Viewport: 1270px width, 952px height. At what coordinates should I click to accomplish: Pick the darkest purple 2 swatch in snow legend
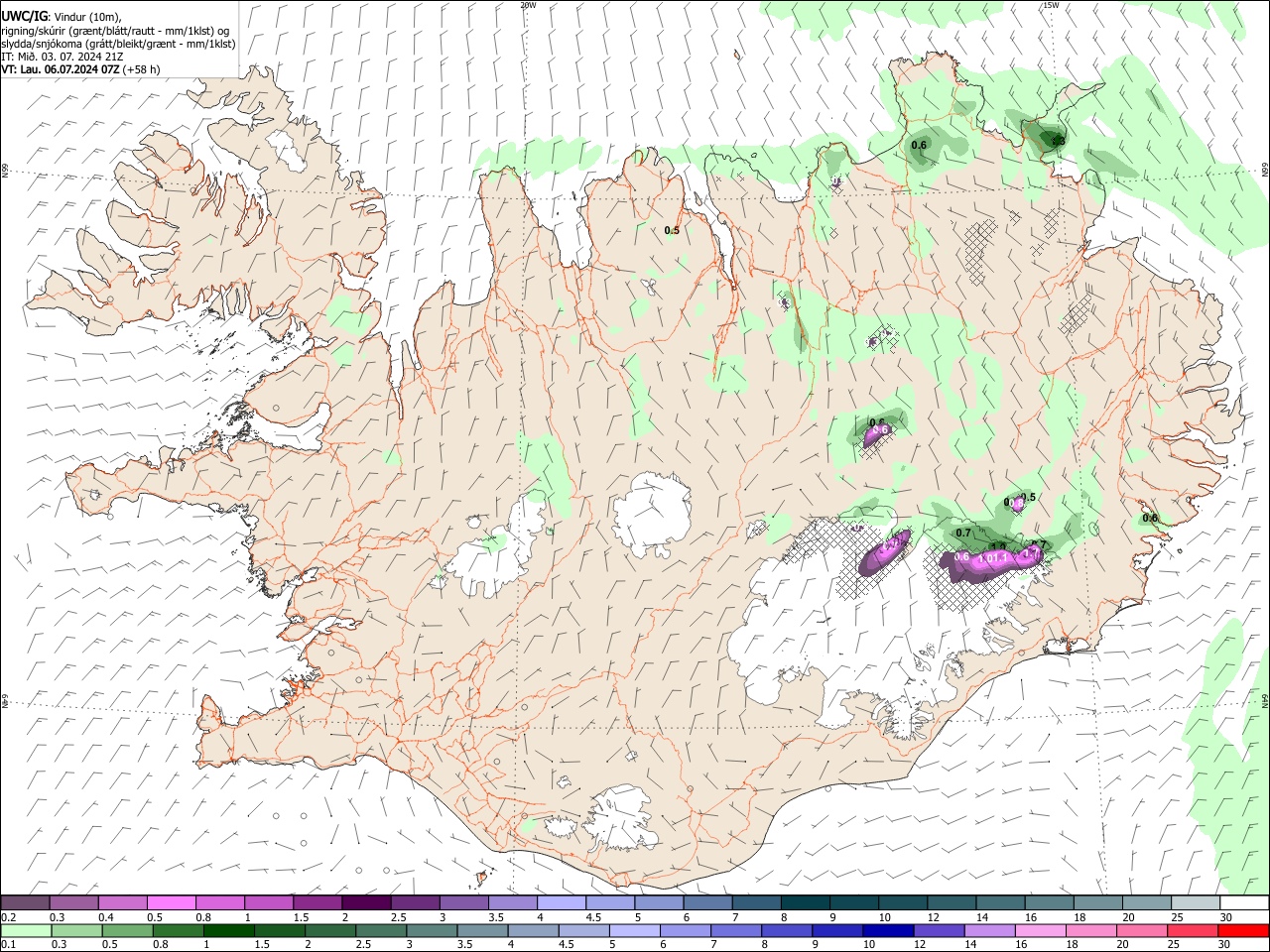[x=366, y=903]
